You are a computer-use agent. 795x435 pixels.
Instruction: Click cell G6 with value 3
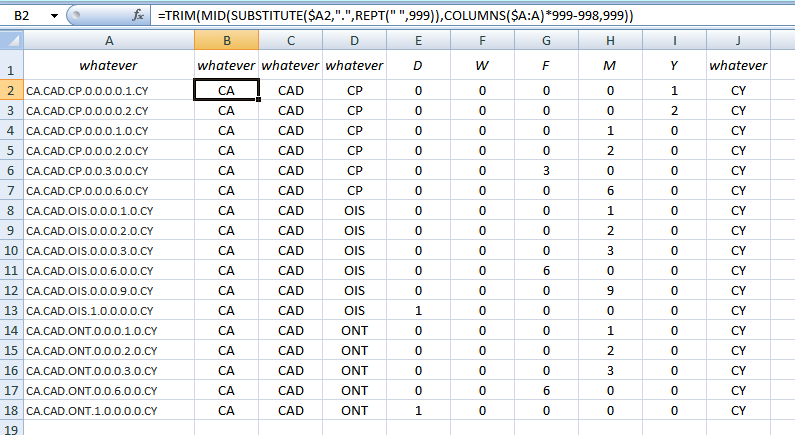click(x=546, y=171)
